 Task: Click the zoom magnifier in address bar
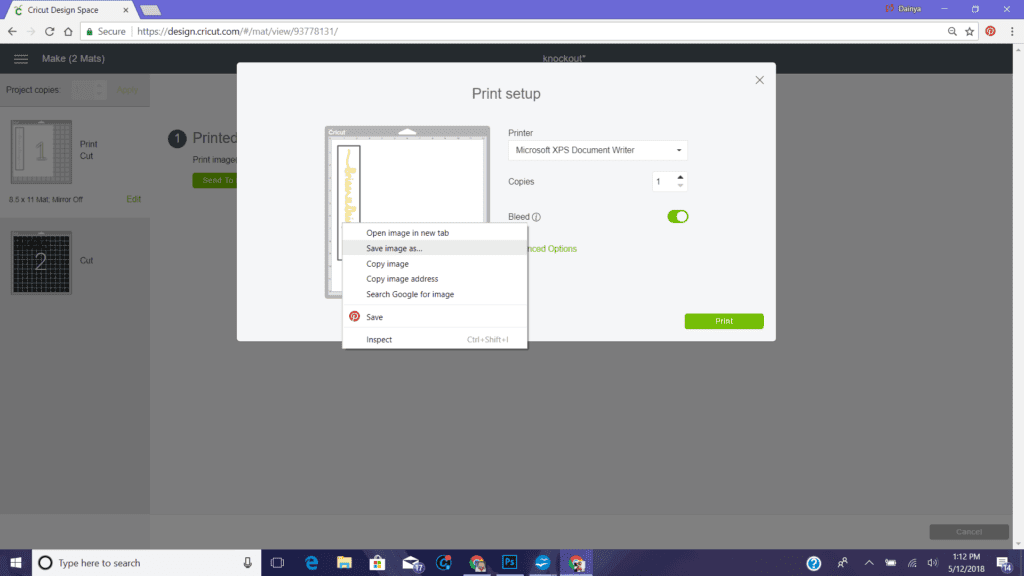[952, 31]
